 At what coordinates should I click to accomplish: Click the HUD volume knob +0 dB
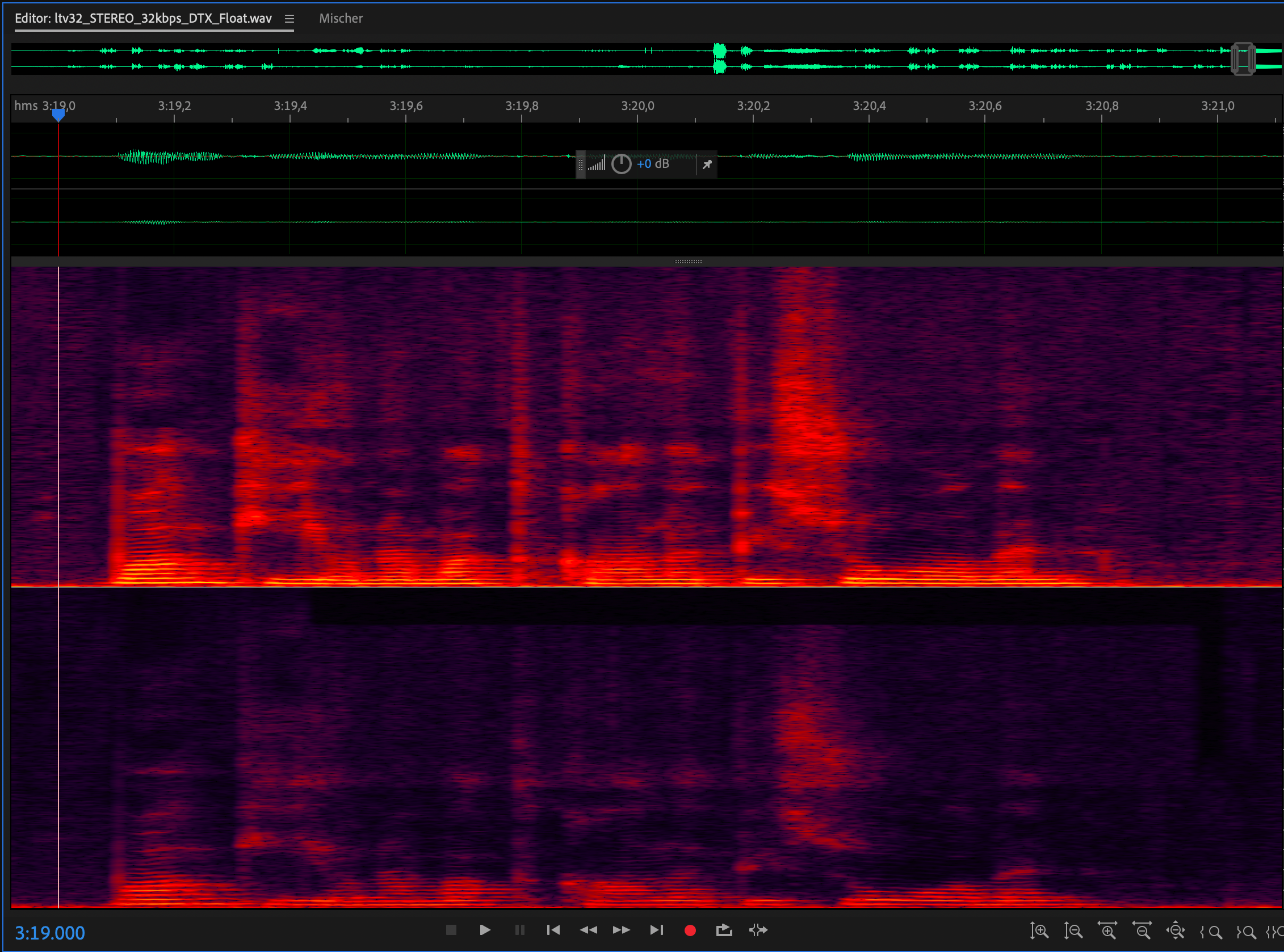pos(621,164)
